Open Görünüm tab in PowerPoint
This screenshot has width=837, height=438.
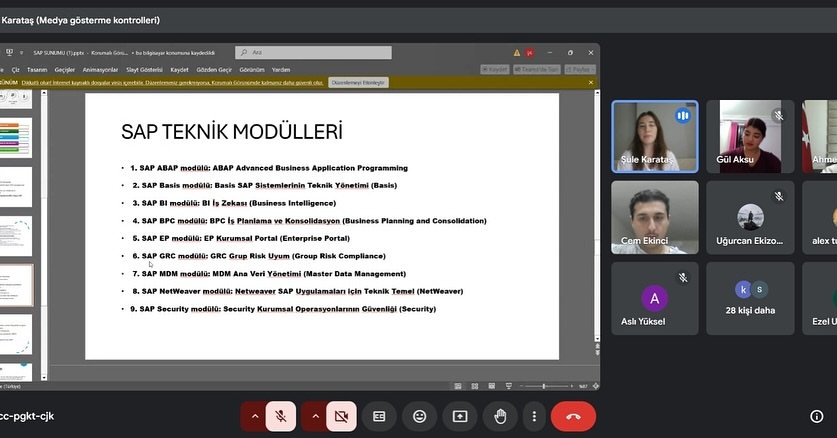pos(252,70)
